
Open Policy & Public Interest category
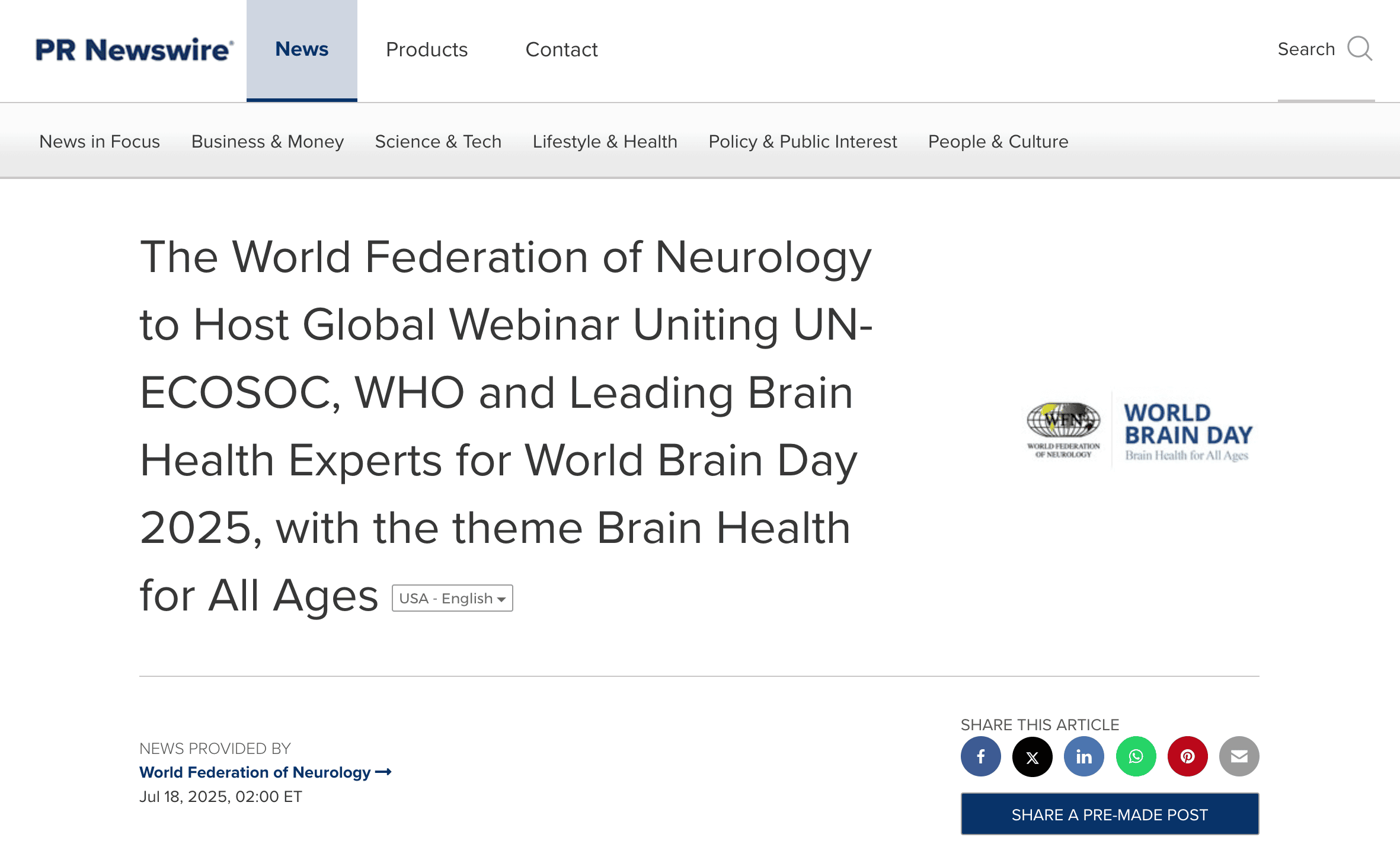point(803,142)
